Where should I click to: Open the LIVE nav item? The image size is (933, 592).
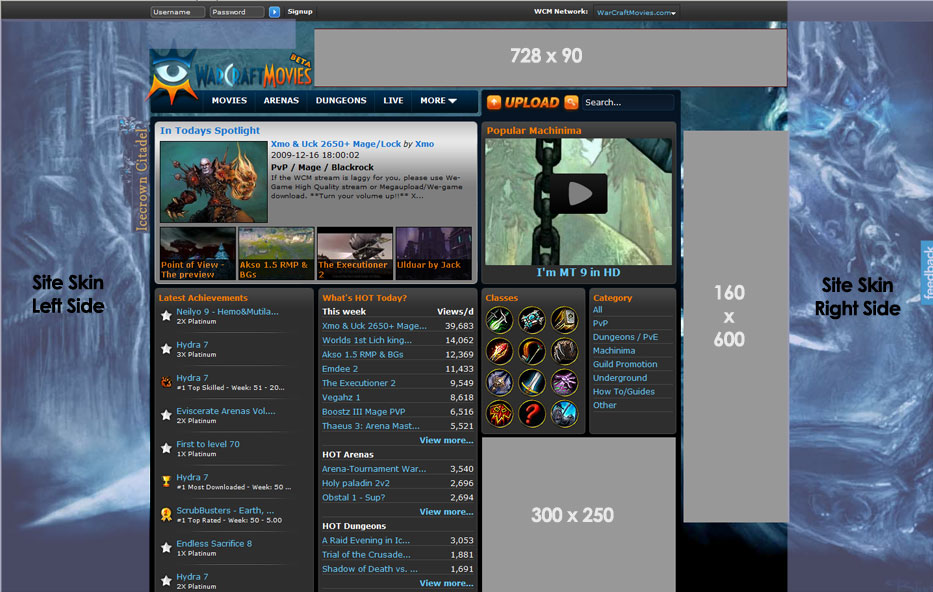point(393,101)
